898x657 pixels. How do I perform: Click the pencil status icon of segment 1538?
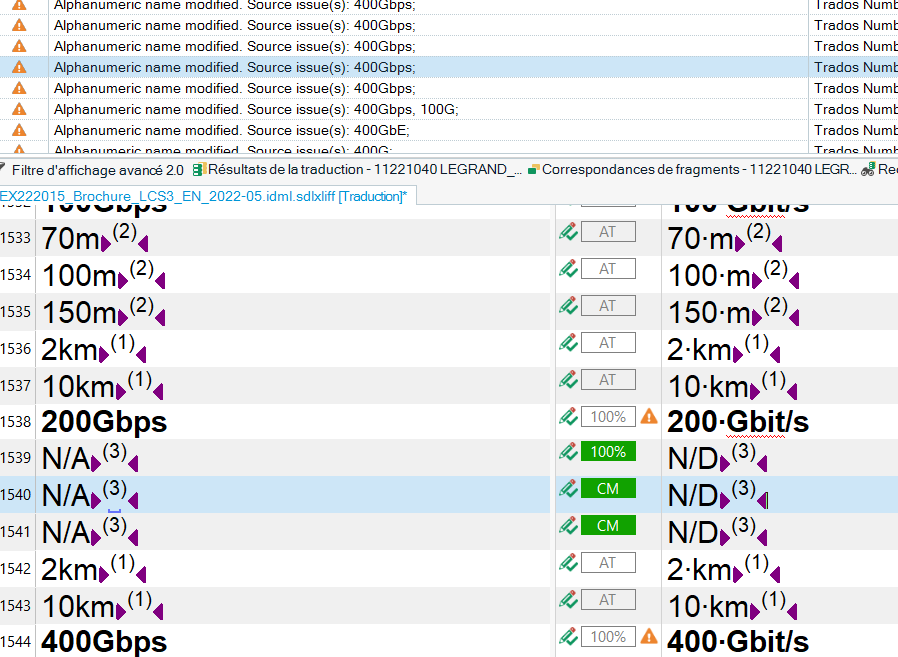568,416
